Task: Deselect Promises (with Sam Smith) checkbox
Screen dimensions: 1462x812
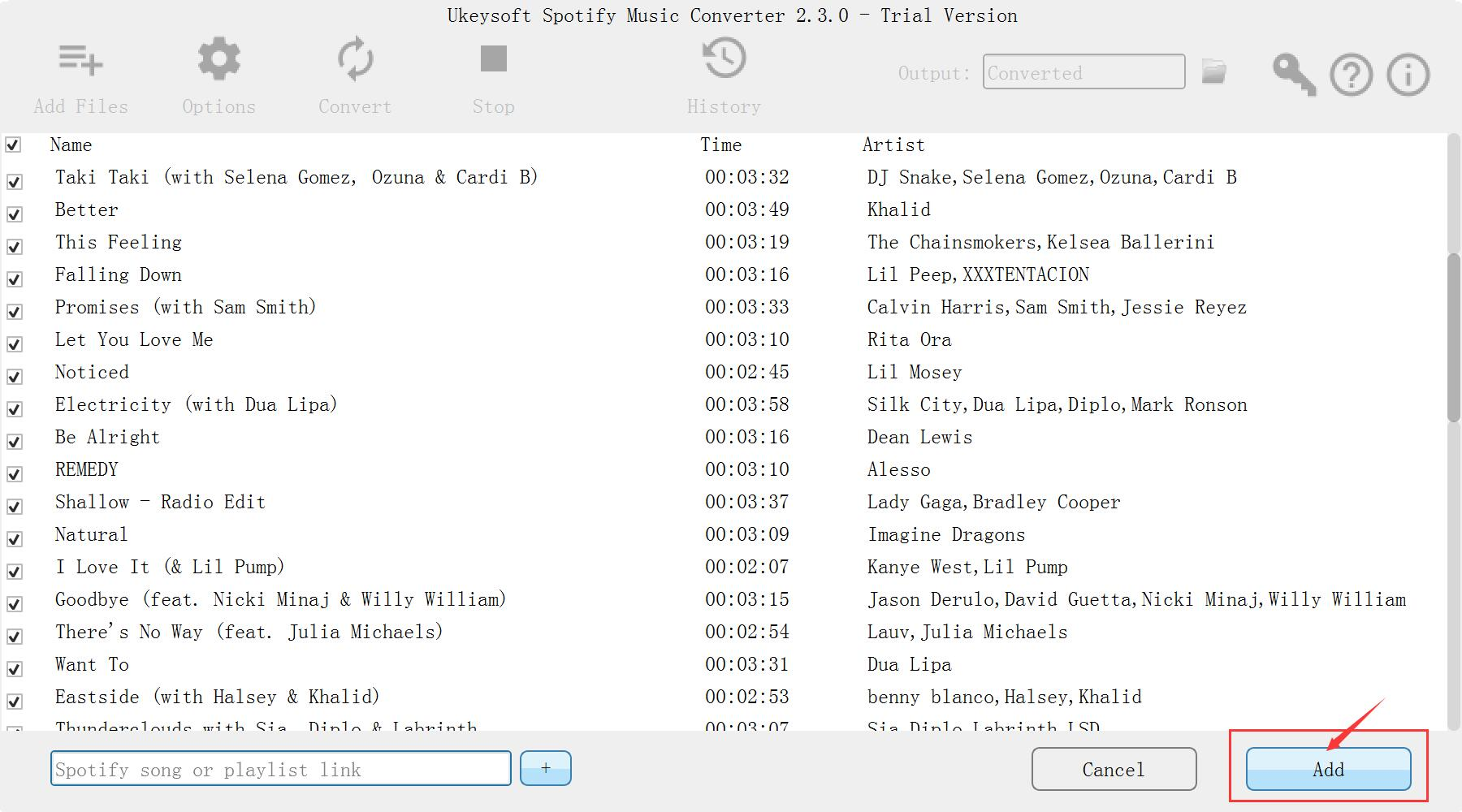Action: [x=14, y=311]
